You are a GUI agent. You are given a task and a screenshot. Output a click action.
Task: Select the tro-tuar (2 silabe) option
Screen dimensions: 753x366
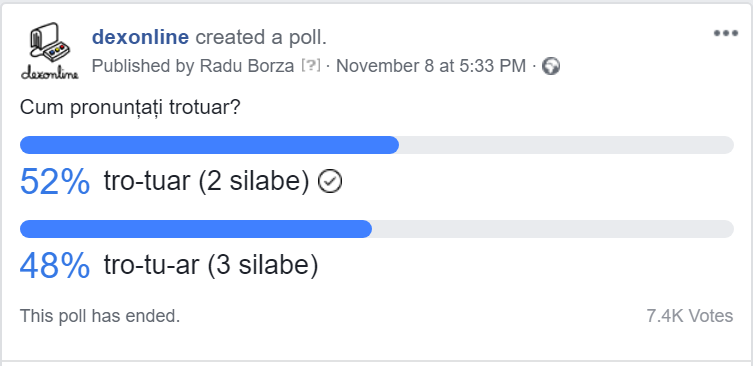206,182
